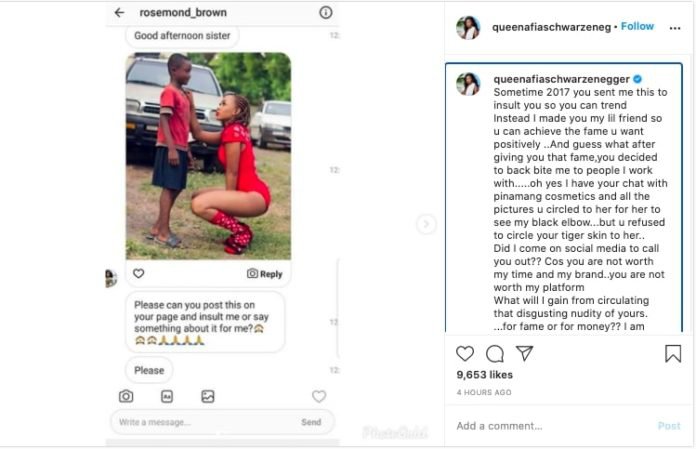This screenshot has height=449, width=696.
Task: Tap the back arrow beside rosemond_brown
Action: pyautogui.click(x=119, y=12)
